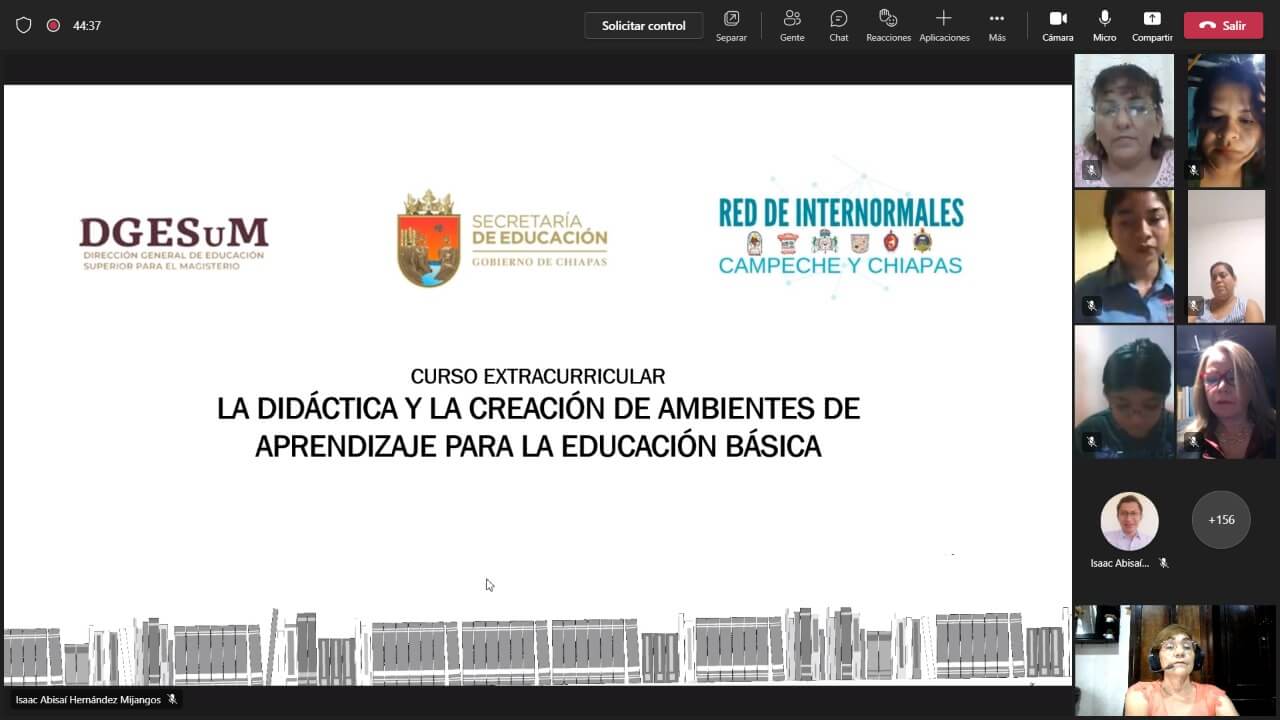Image resolution: width=1280 pixels, height=720 pixels.
Task: Expand the +156 additional participants
Action: (x=1221, y=520)
